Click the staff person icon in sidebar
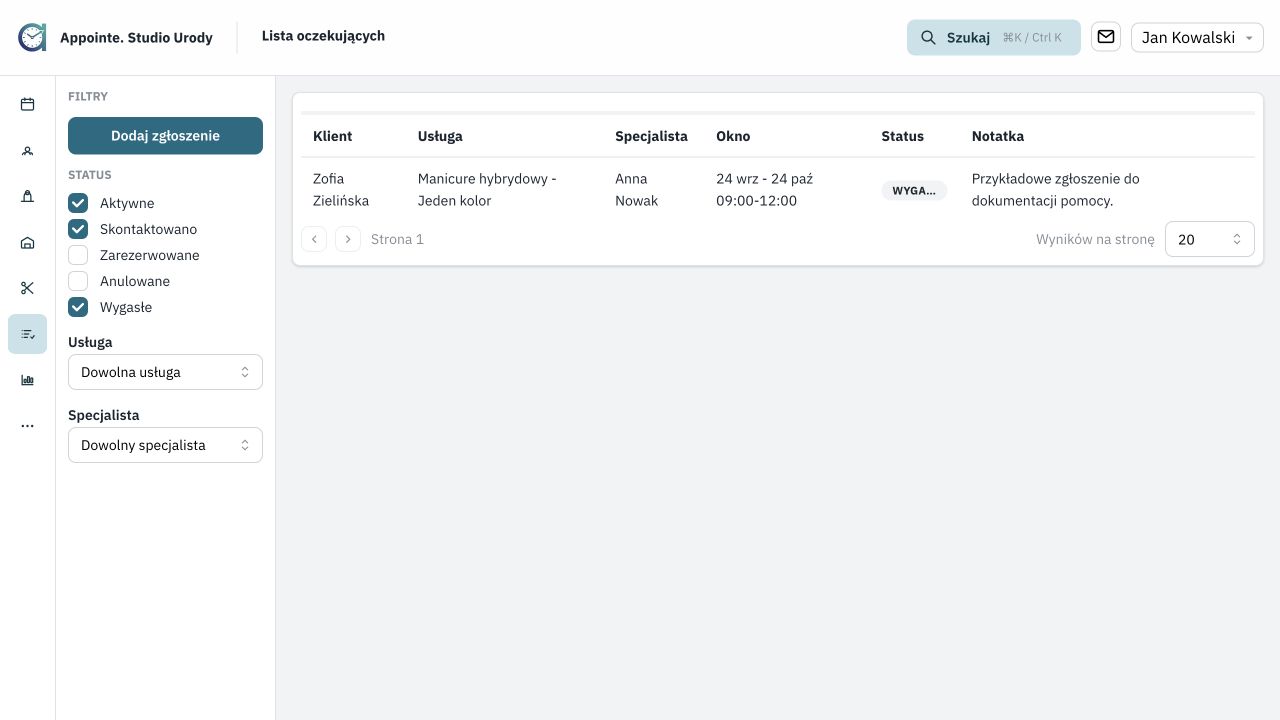 click(x=27, y=196)
